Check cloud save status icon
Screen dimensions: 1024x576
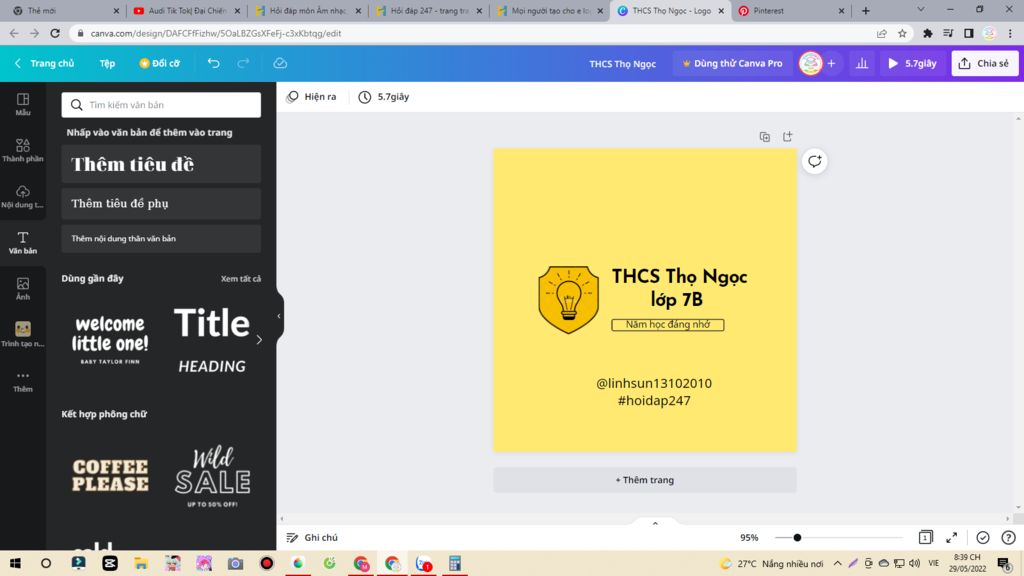pyautogui.click(x=280, y=63)
